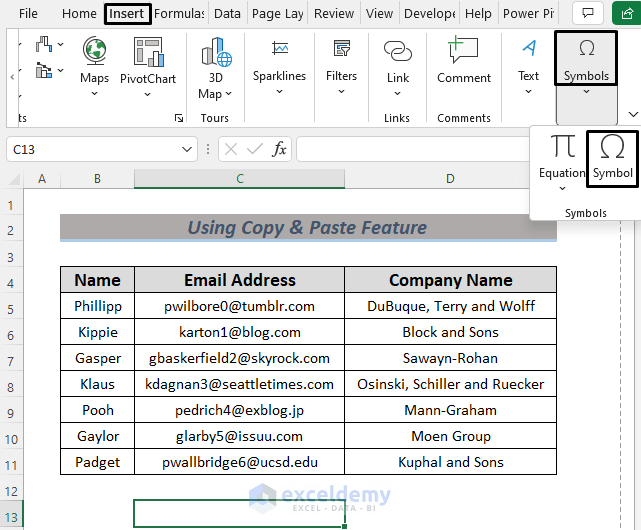Select the title 'Using Copy & Paste Feature'

(308, 227)
